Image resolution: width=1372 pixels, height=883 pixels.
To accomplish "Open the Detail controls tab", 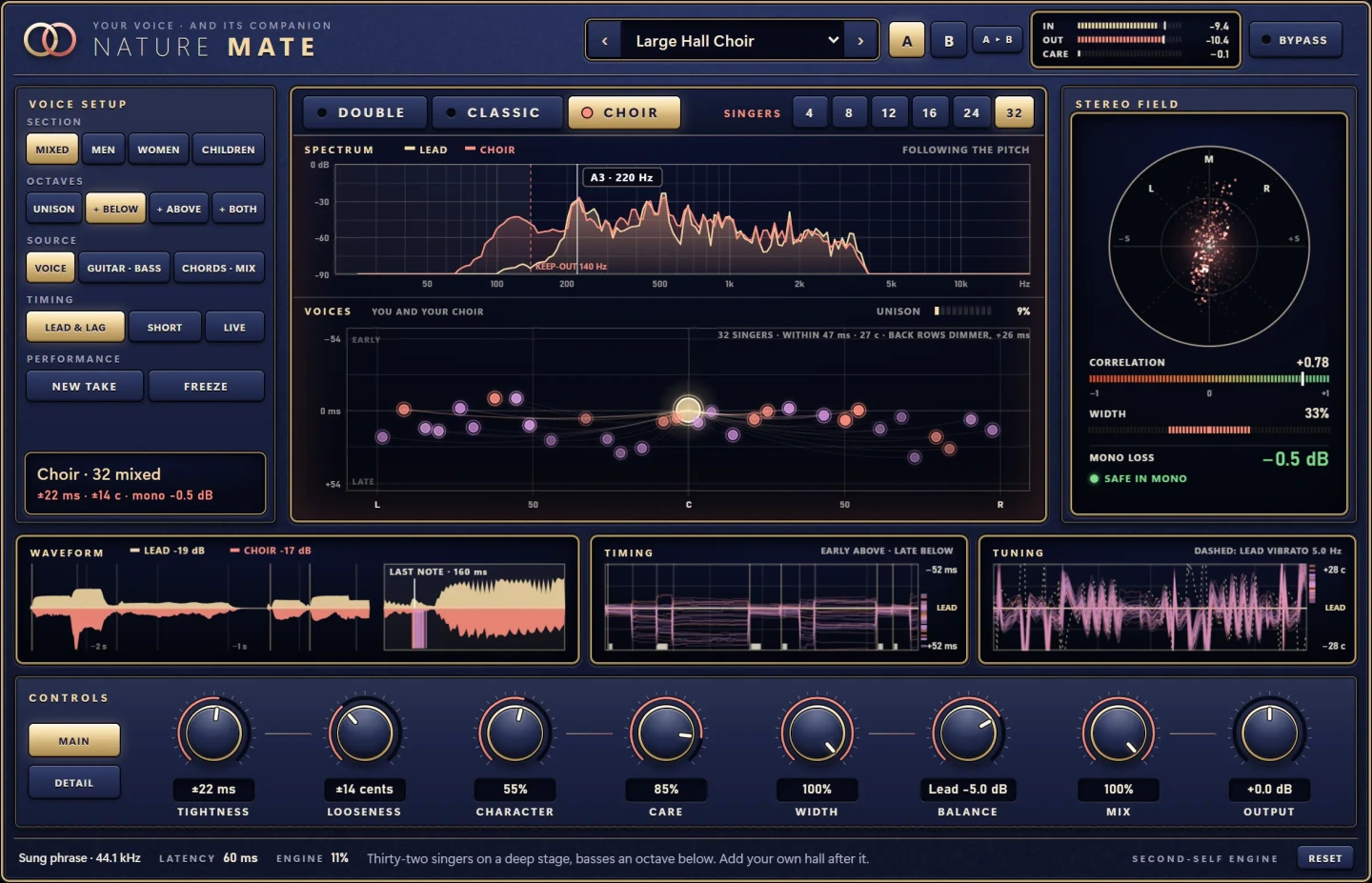I will pyautogui.click(x=74, y=782).
